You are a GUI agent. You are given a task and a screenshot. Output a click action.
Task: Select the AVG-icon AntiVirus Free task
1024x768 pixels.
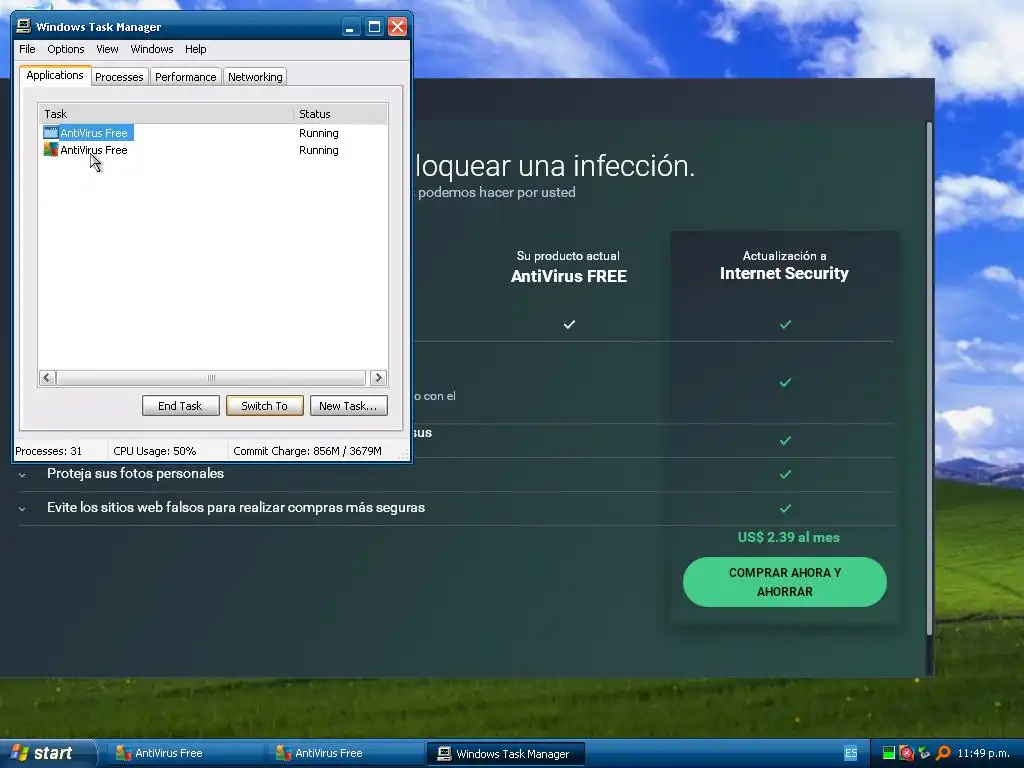pyautogui.click(x=86, y=150)
